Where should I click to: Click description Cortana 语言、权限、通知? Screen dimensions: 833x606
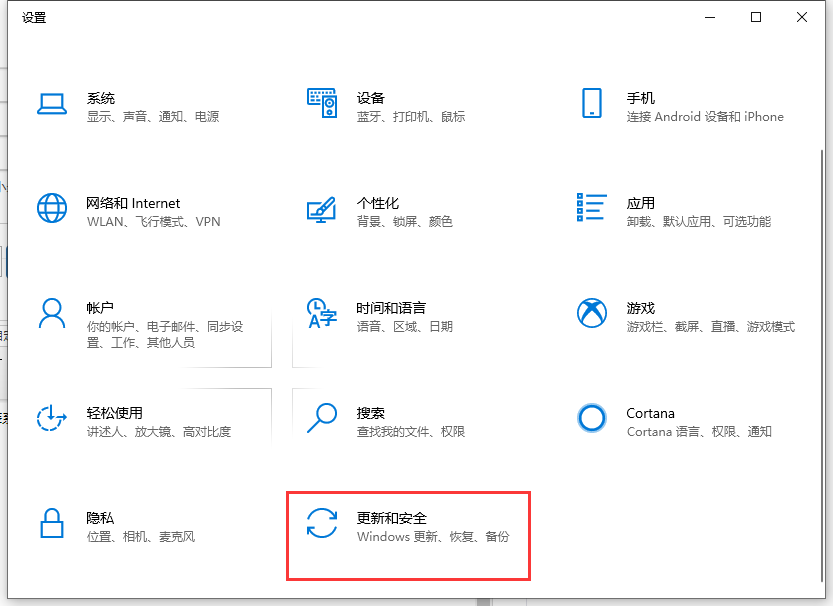click(x=699, y=432)
